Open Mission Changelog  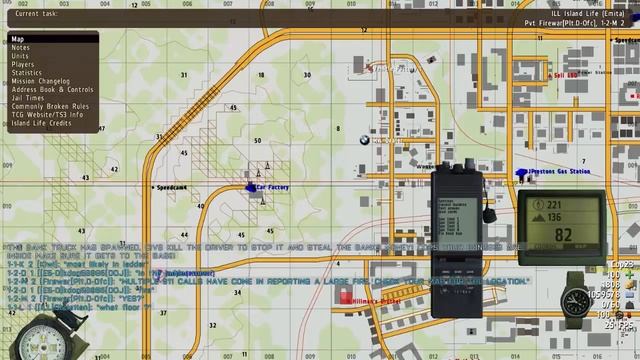tap(40, 81)
